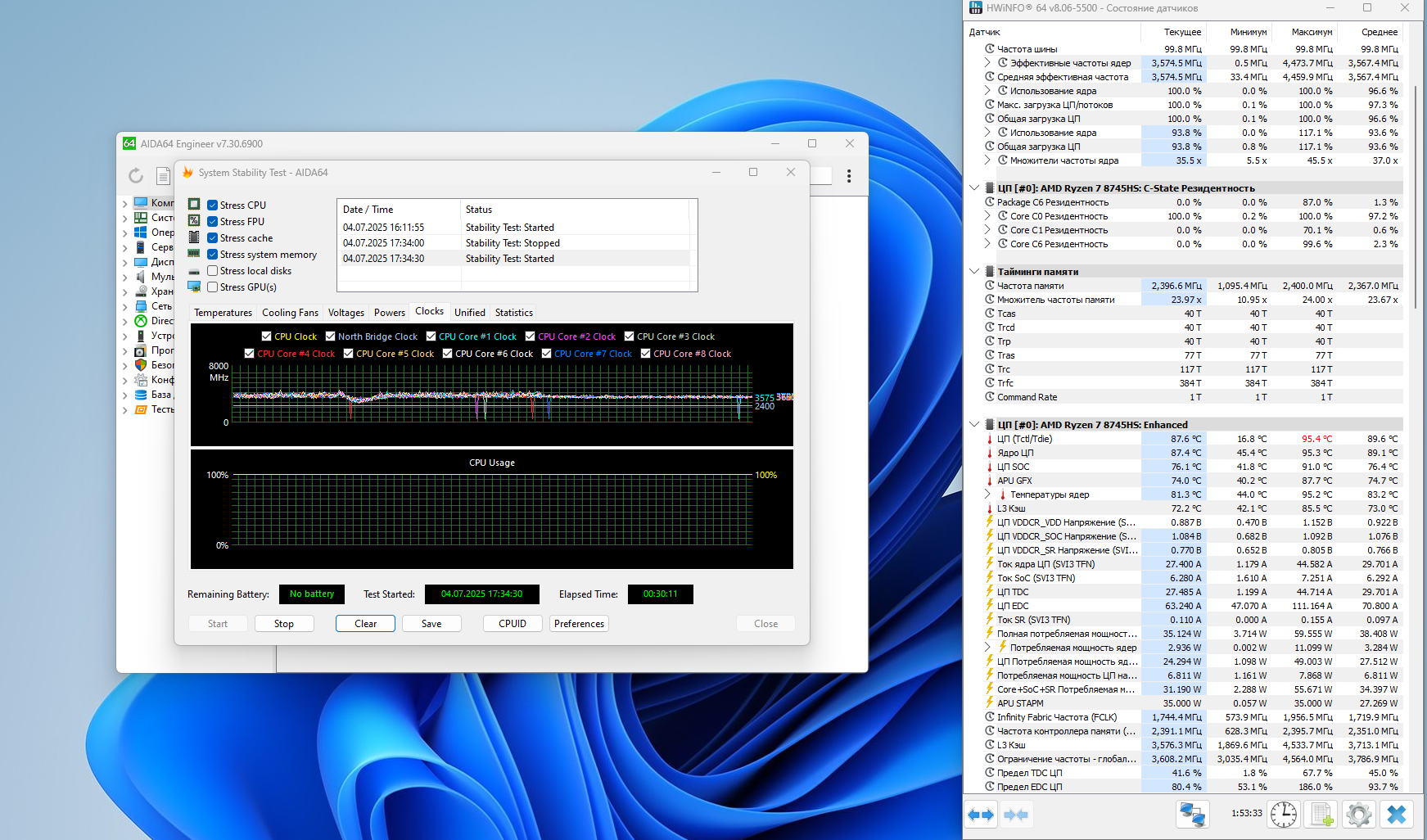Click the expand-columns arrows button in HWiNFO

981,815
